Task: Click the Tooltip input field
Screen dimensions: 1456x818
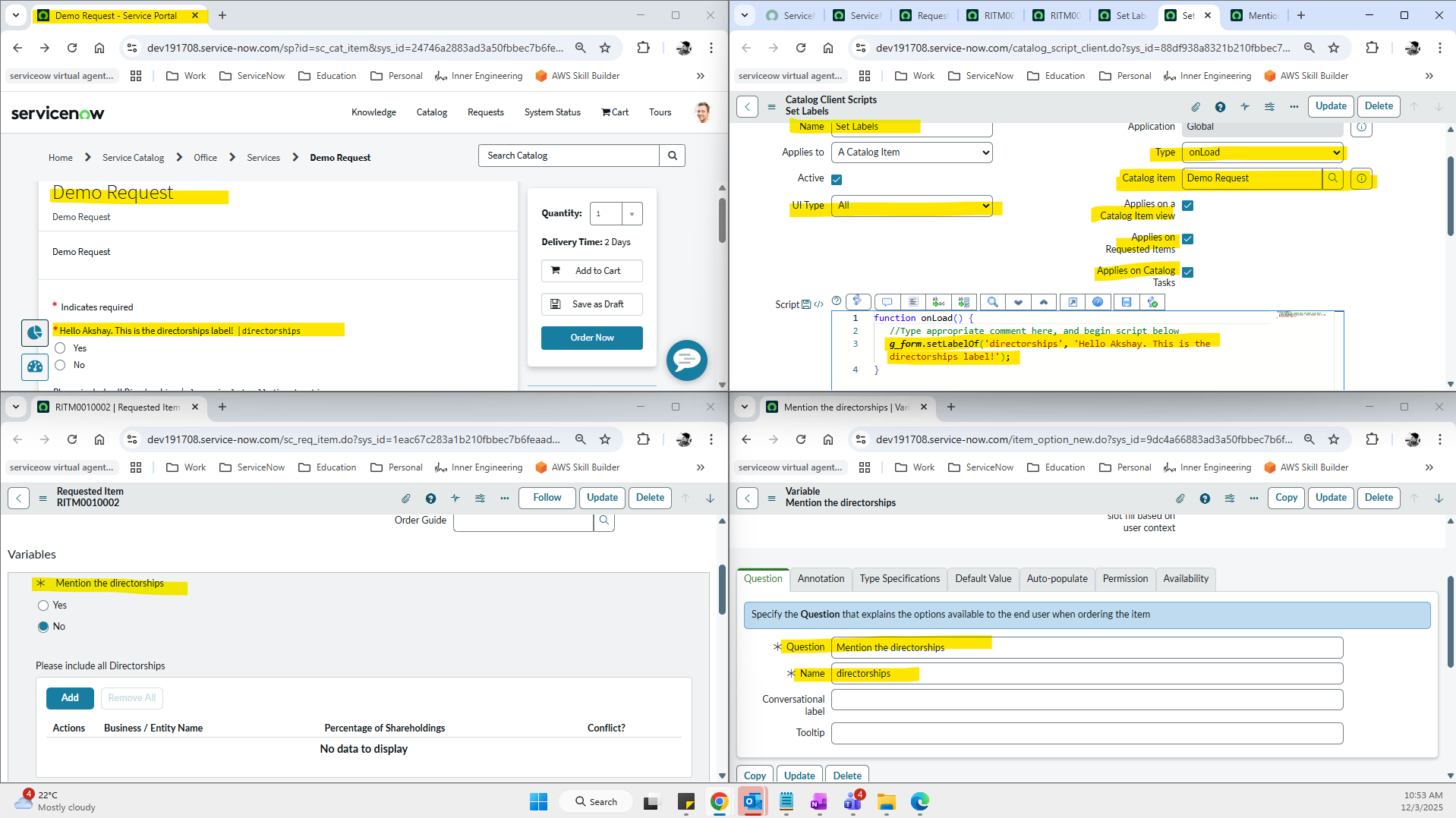Action: [x=1087, y=733]
